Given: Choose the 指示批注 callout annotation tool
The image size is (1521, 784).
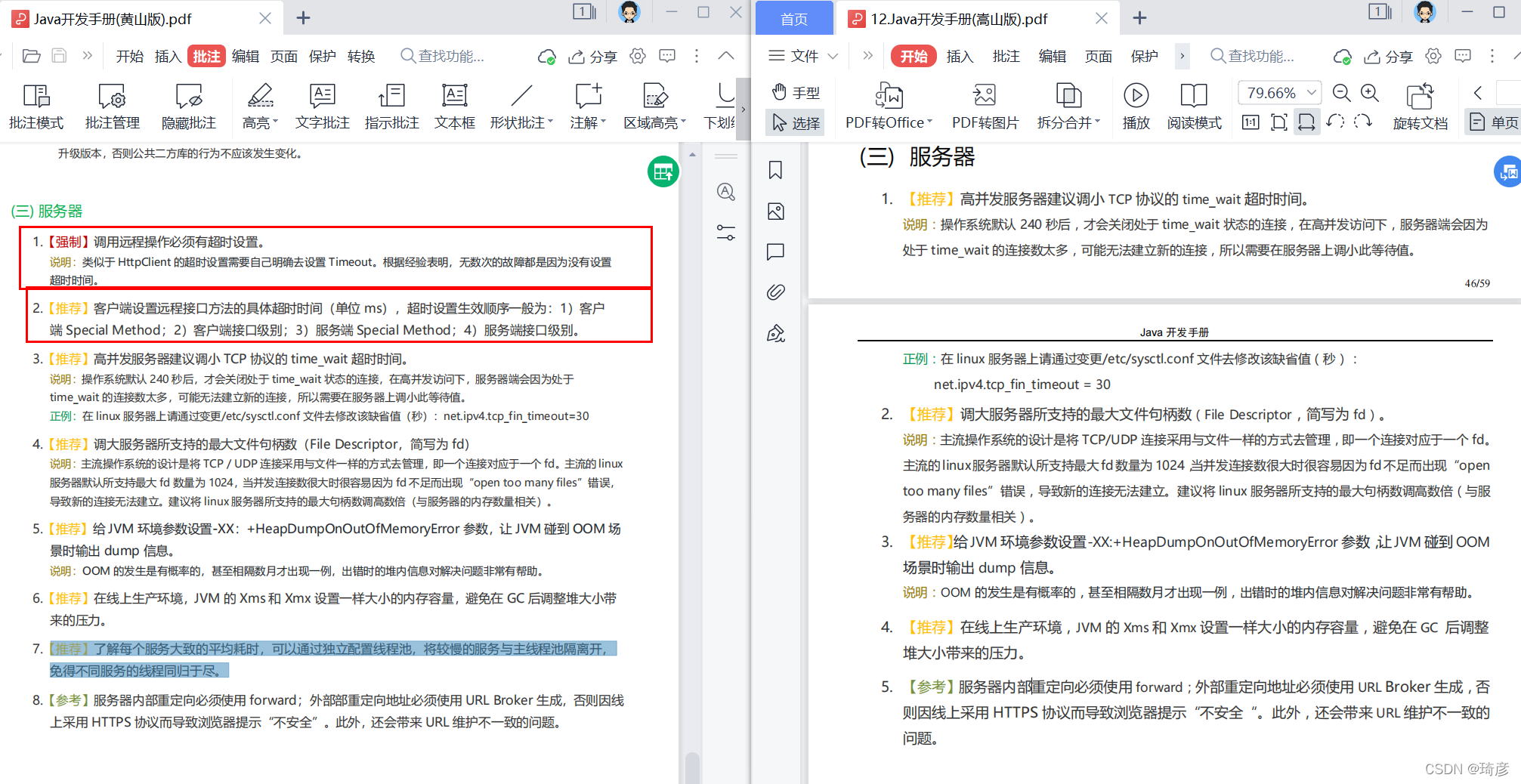Looking at the screenshot, I should pyautogui.click(x=391, y=106).
